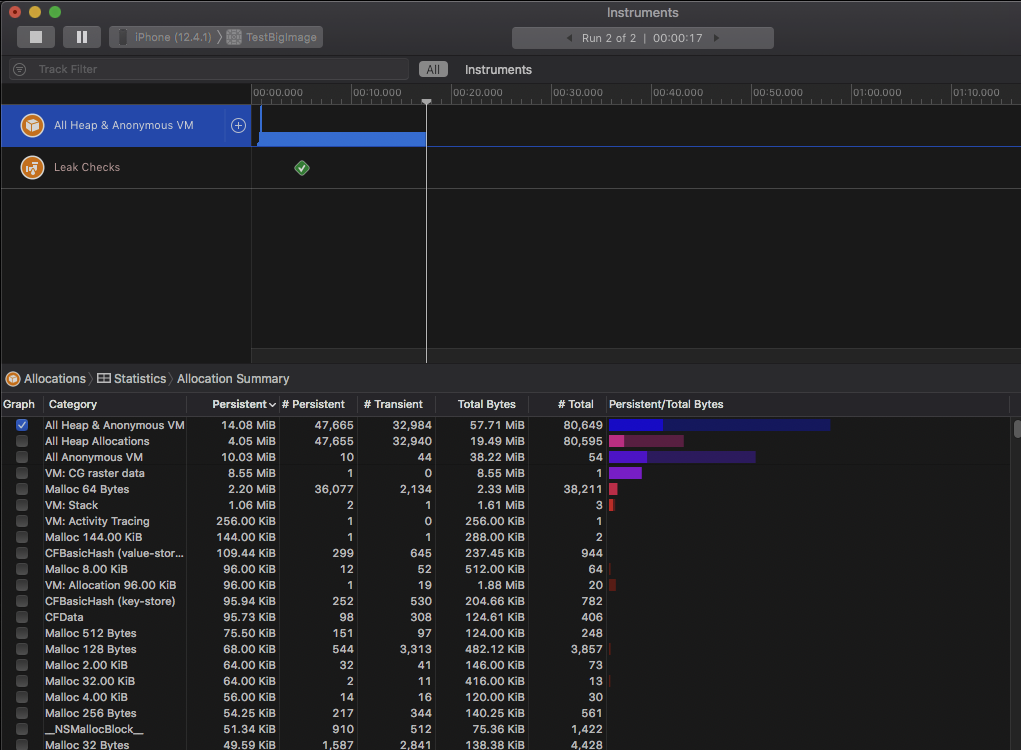Image resolution: width=1021 pixels, height=750 pixels.
Task: Click the 01:00.000 timeline ruler mark
Action: click(x=877, y=92)
